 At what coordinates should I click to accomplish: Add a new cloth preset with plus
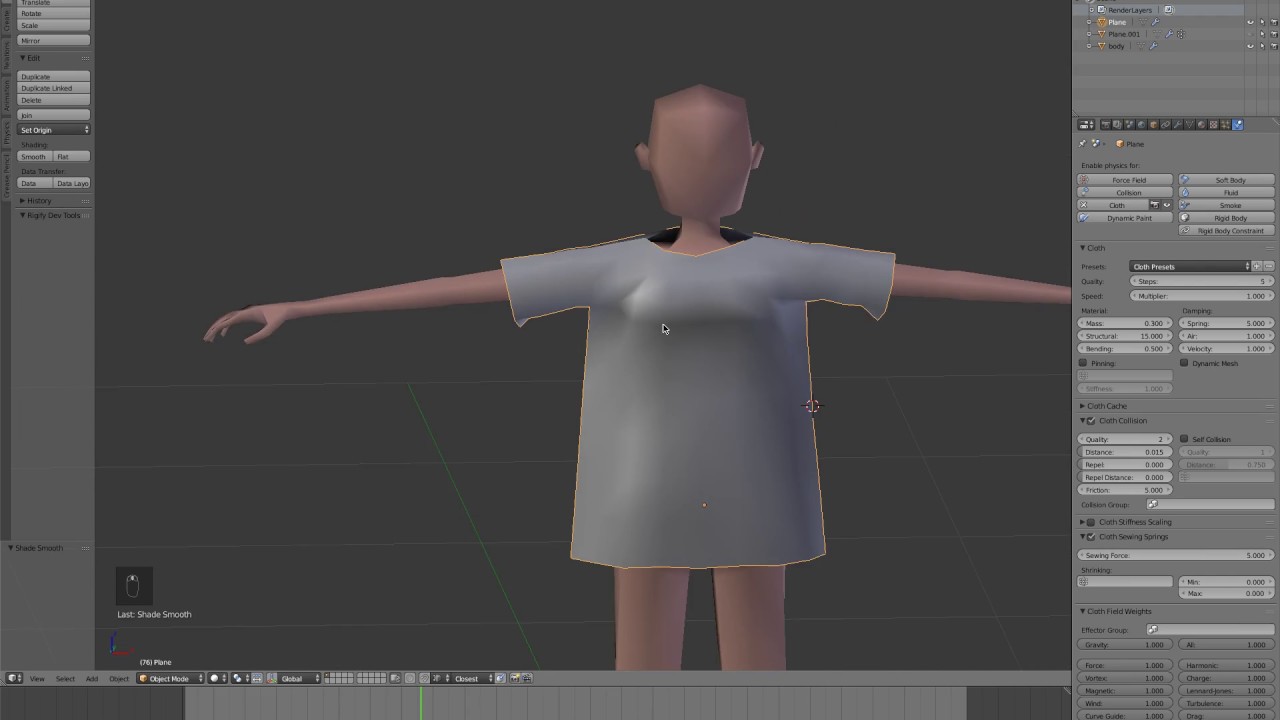pos(1258,267)
